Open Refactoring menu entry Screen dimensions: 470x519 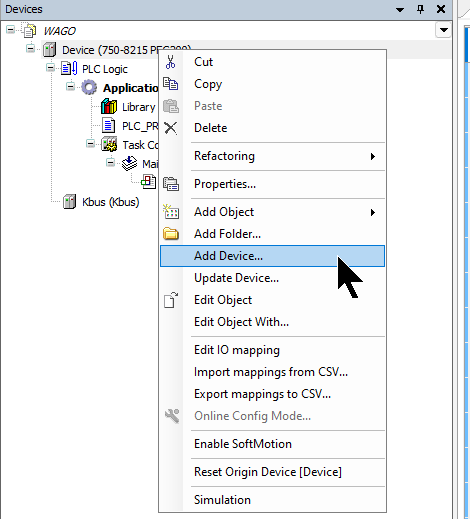(x=272, y=156)
